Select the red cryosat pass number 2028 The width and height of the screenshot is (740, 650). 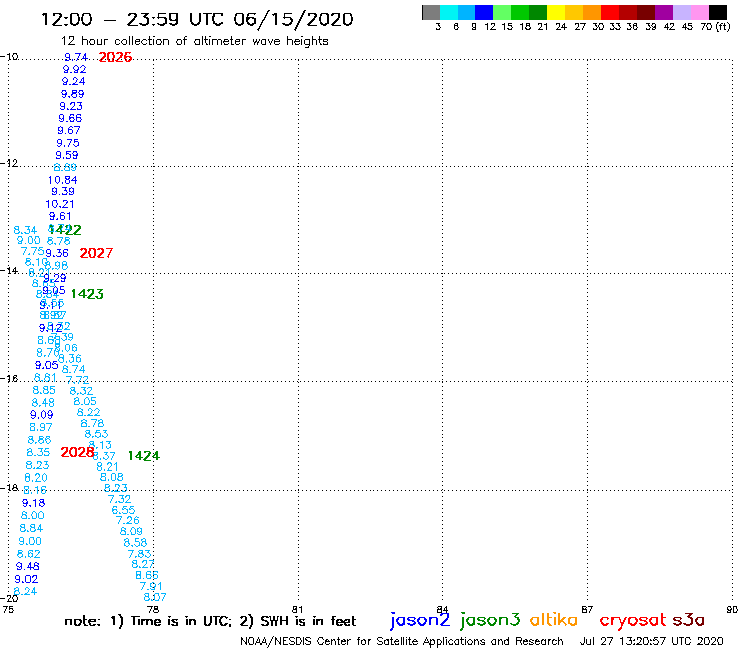coord(77,452)
